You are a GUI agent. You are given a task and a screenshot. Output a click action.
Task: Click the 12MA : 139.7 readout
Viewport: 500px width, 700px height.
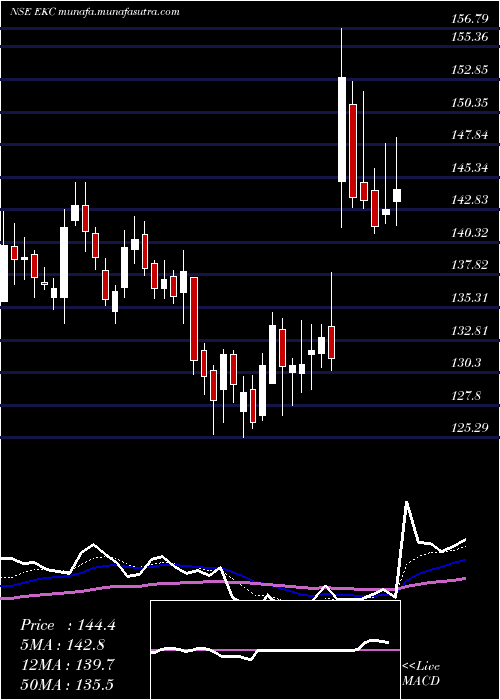(67, 665)
